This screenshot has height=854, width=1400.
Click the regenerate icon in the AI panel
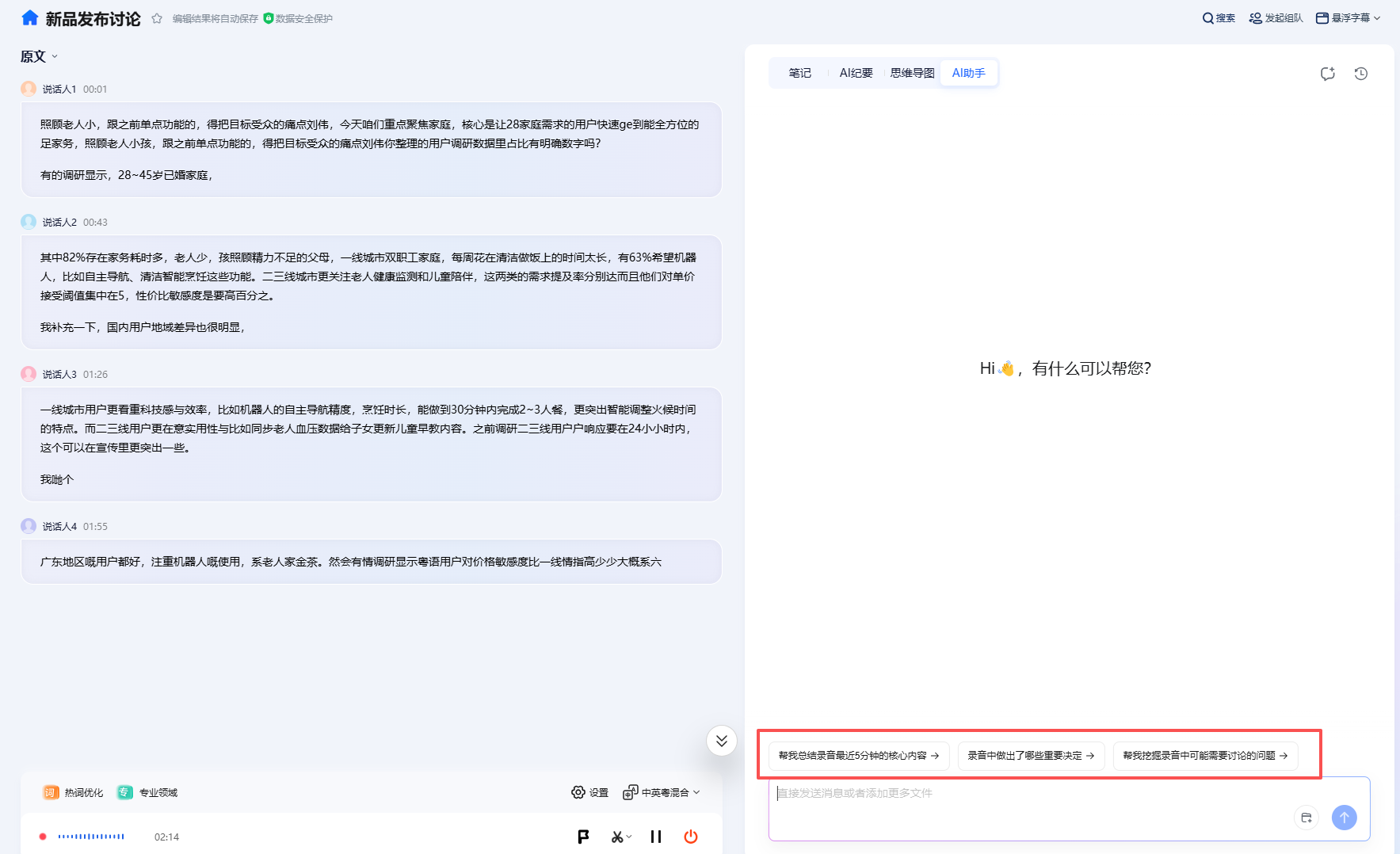[1328, 73]
